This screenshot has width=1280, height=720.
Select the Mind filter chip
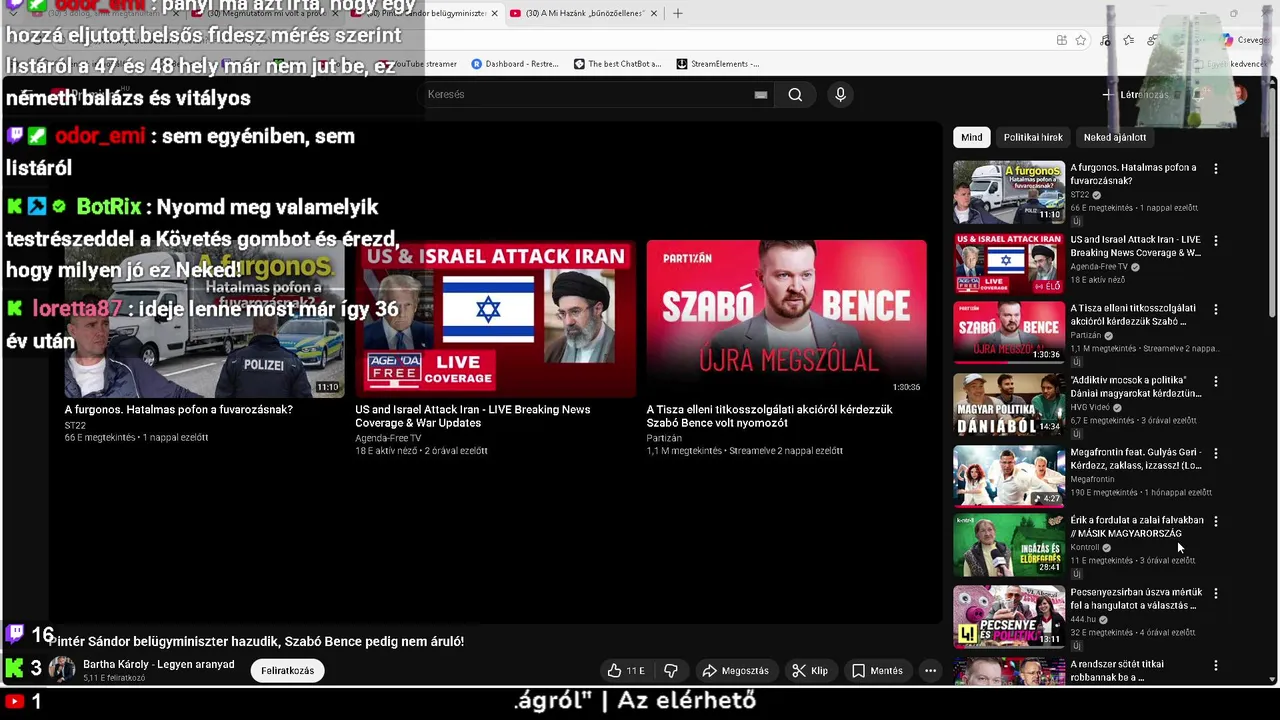click(972, 137)
